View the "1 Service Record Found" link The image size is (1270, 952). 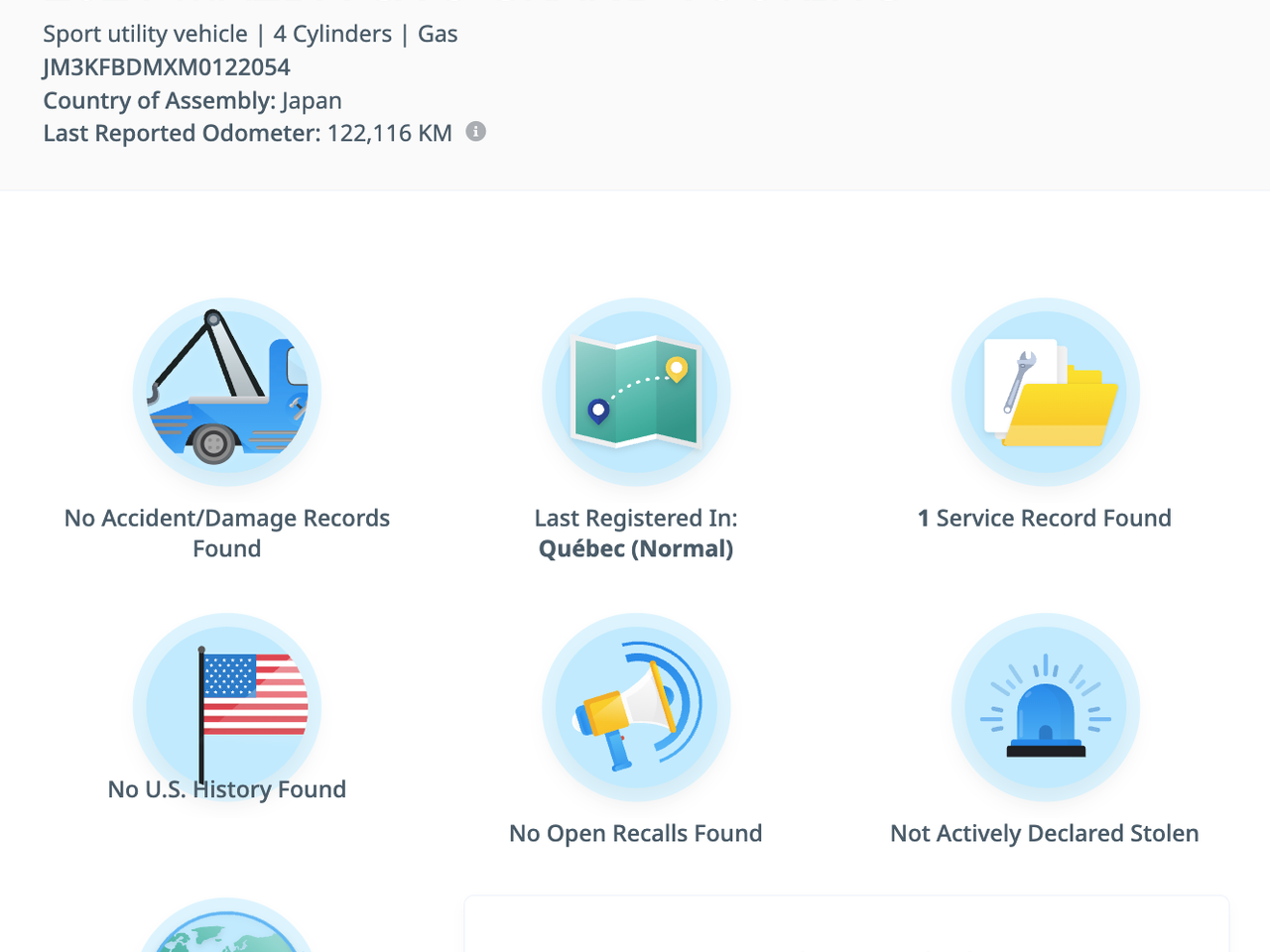pyautogui.click(x=1045, y=518)
